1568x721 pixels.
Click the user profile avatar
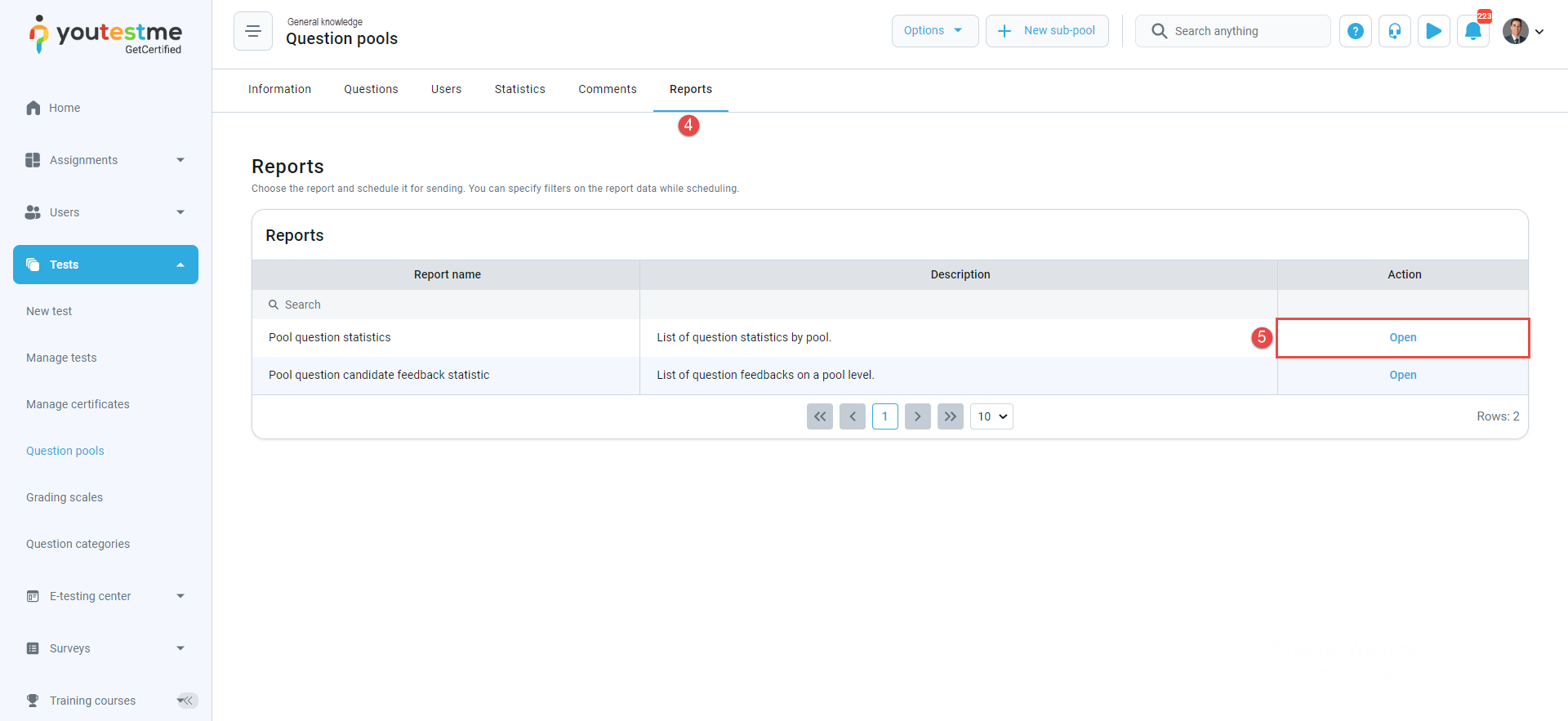1516,31
